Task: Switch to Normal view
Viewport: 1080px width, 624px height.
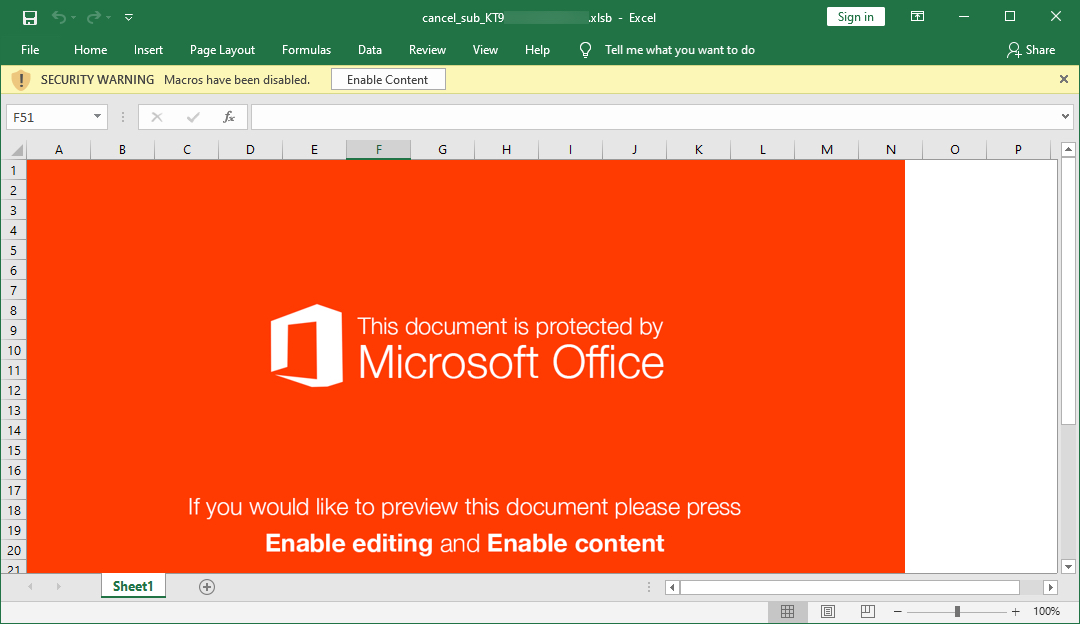Action: (x=787, y=611)
